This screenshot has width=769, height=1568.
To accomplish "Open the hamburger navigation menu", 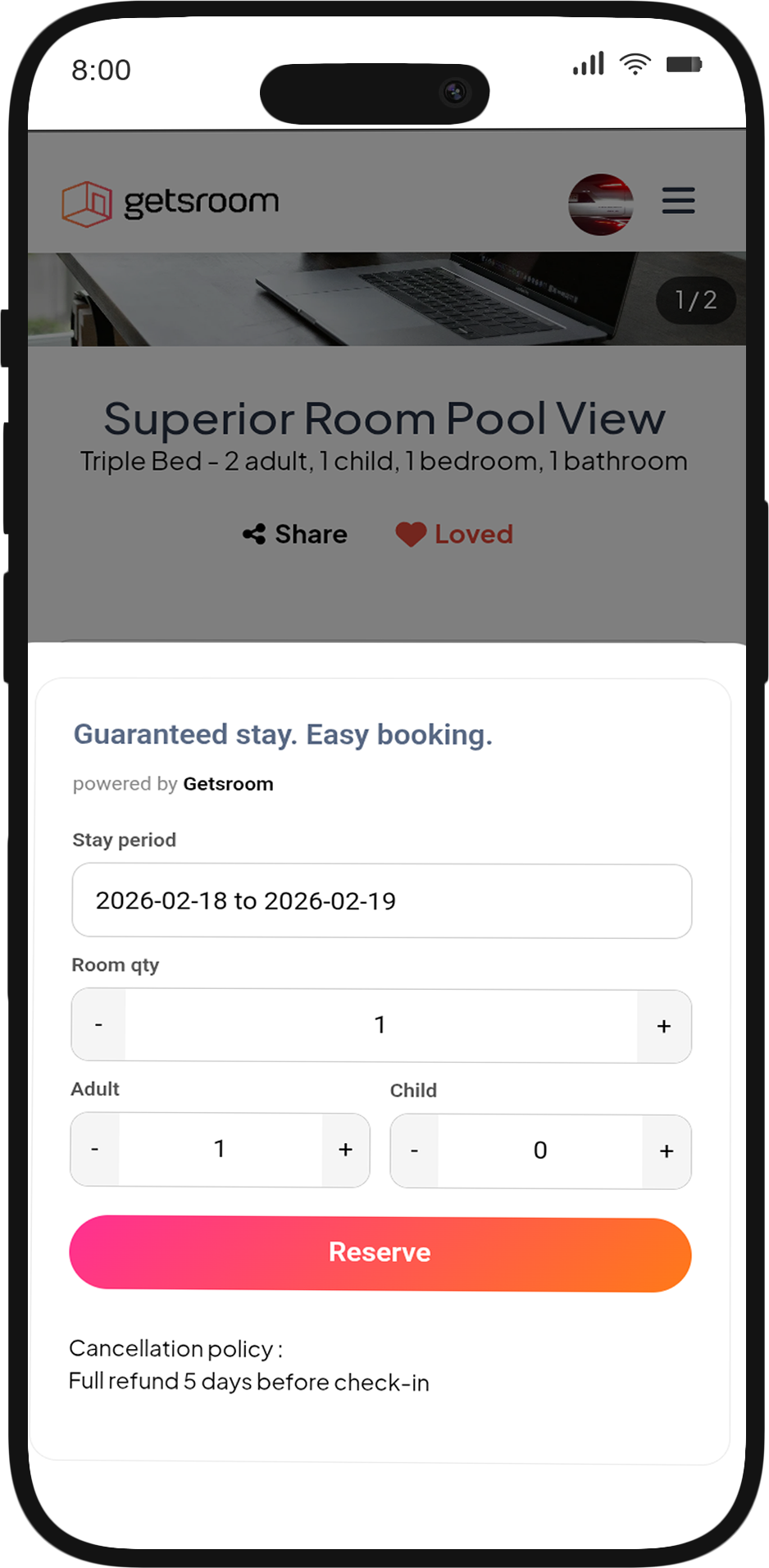I will 678,201.
